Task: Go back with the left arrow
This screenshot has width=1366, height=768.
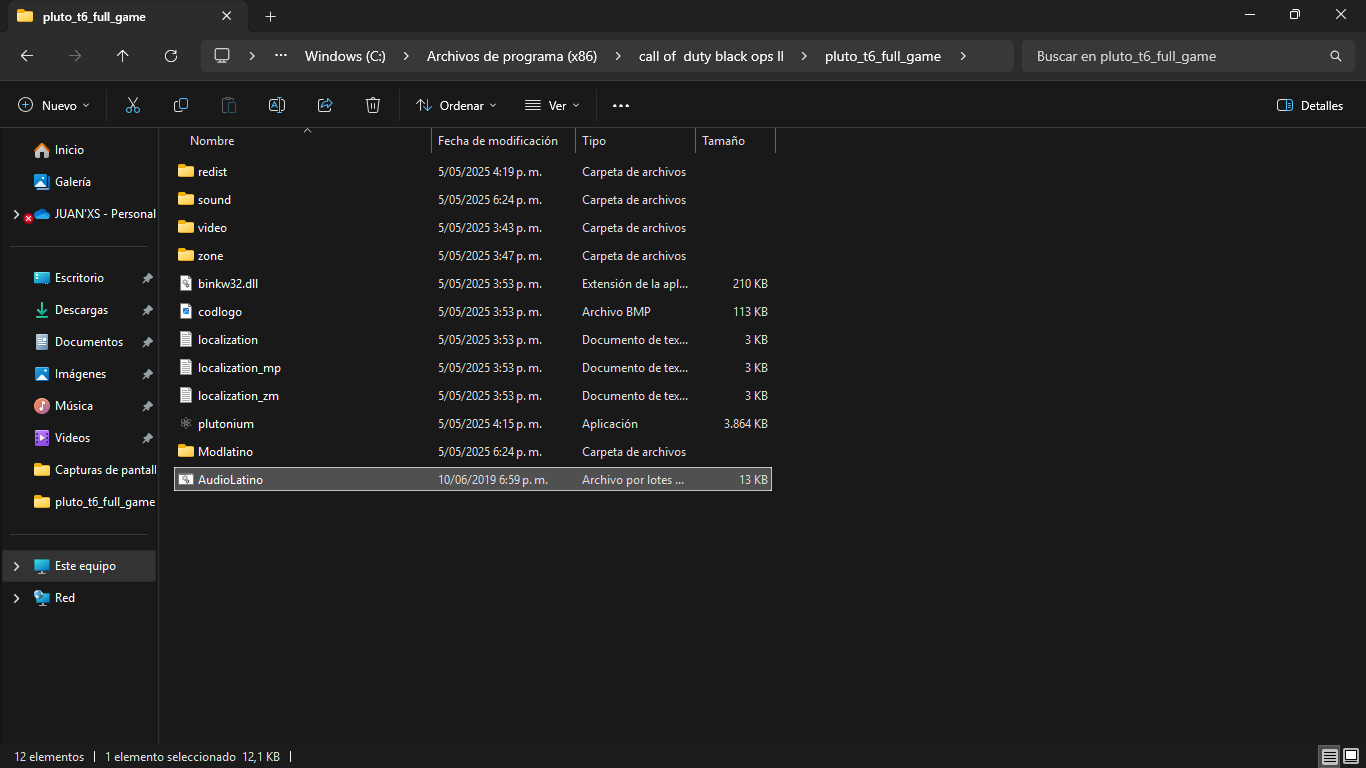Action: tap(27, 56)
